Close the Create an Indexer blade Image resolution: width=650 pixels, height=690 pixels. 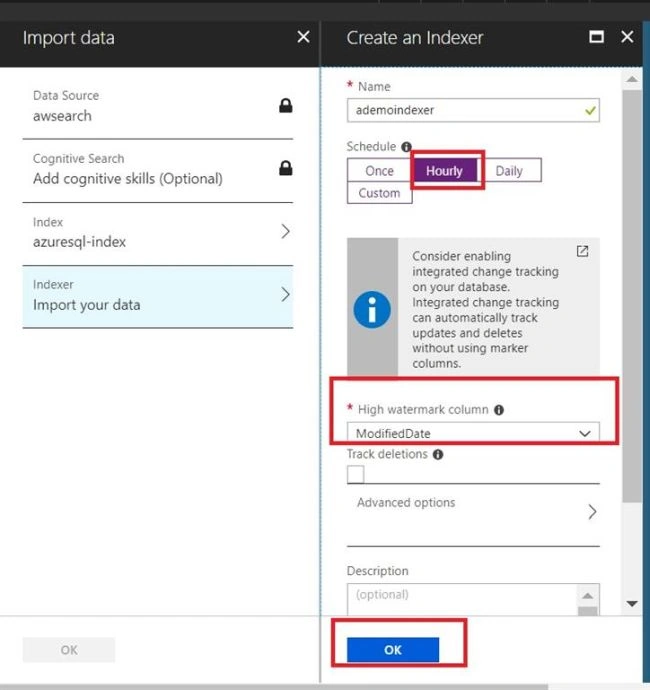(x=627, y=37)
